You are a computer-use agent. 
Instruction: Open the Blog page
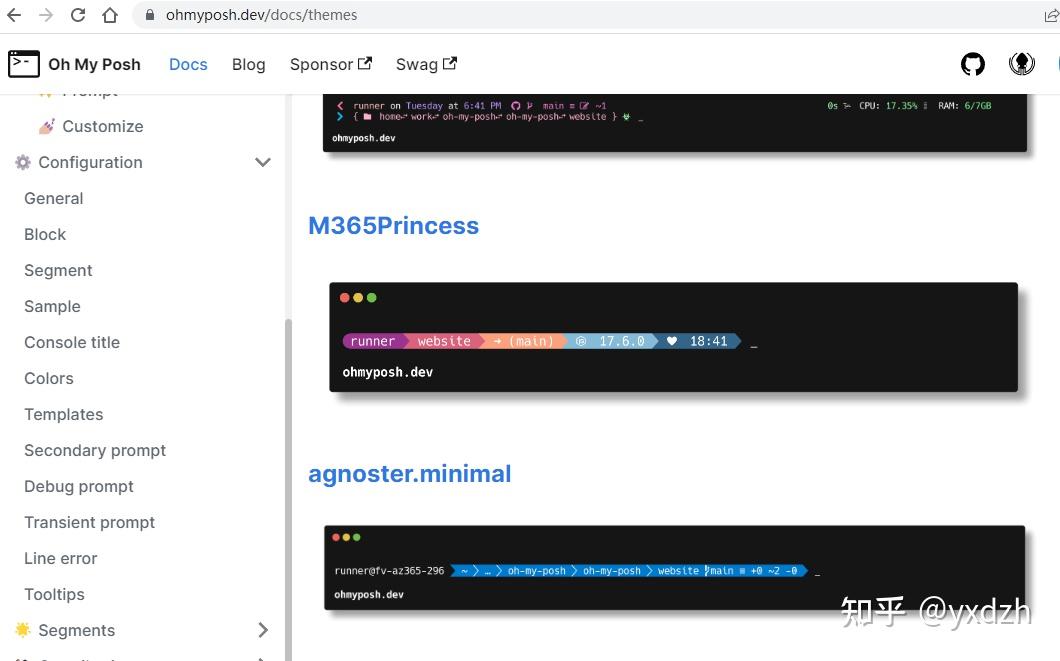point(248,63)
